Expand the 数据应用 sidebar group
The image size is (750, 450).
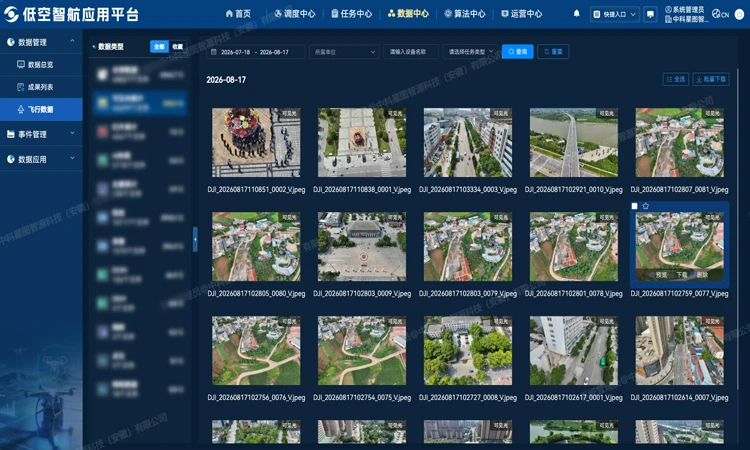pos(41,159)
